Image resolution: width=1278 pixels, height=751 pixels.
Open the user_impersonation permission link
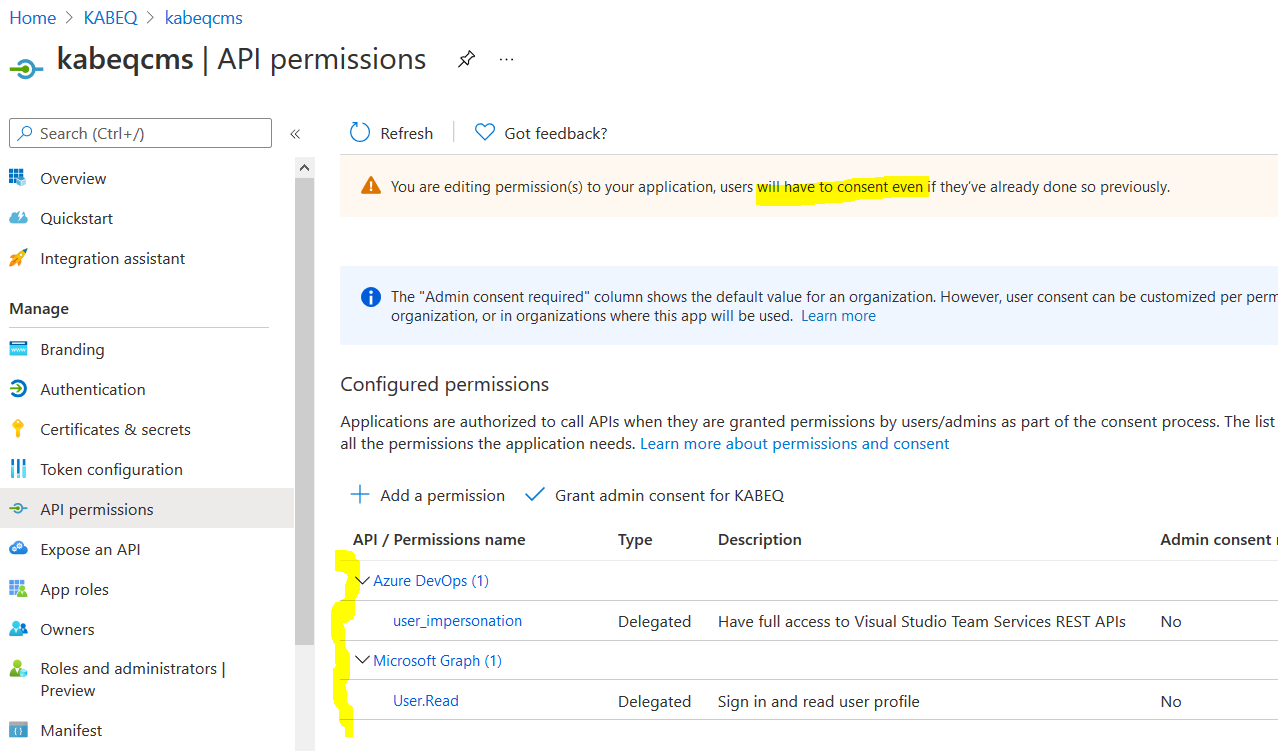point(457,621)
